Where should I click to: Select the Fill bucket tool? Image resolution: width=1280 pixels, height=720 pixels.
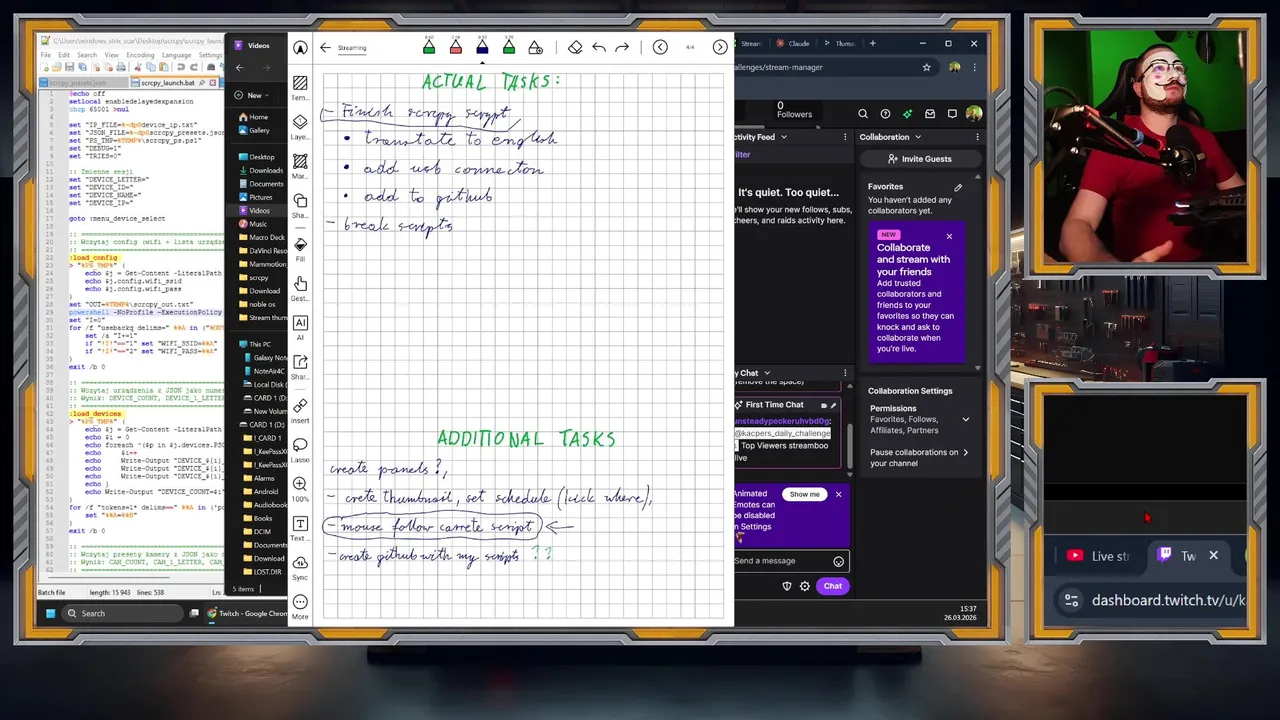(300, 249)
